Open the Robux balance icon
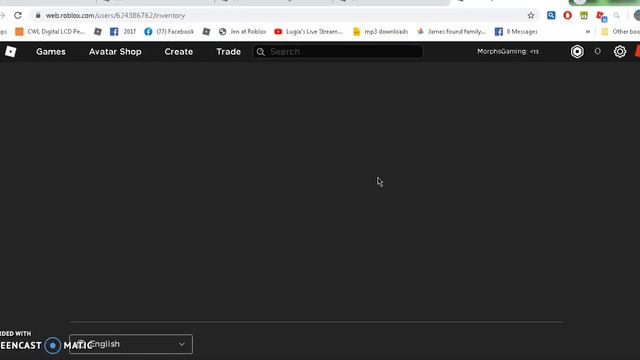 (x=577, y=51)
